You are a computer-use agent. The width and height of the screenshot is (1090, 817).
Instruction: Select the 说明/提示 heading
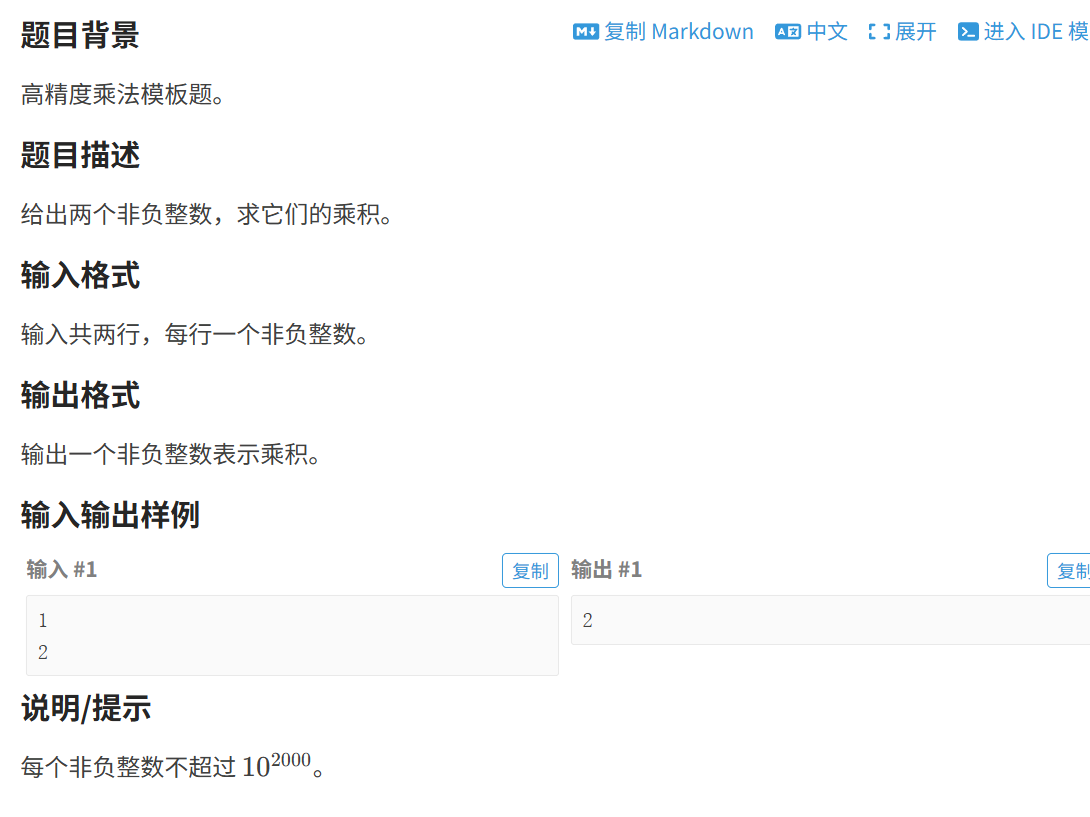(86, 709)
